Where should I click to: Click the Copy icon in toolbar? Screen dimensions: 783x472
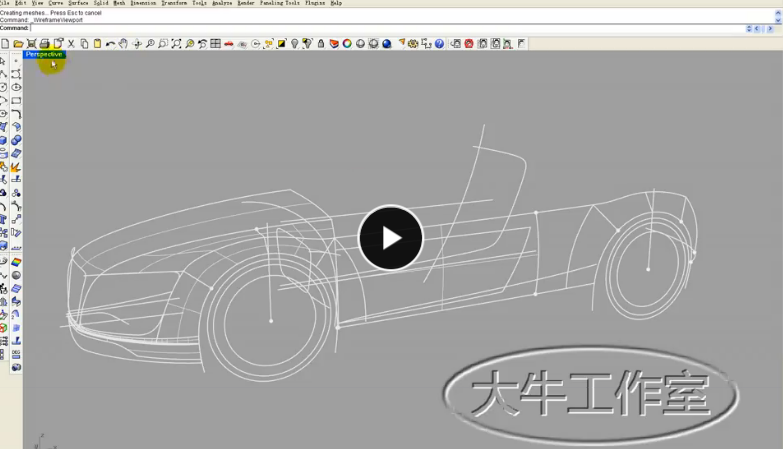click(x=84, y=44)
